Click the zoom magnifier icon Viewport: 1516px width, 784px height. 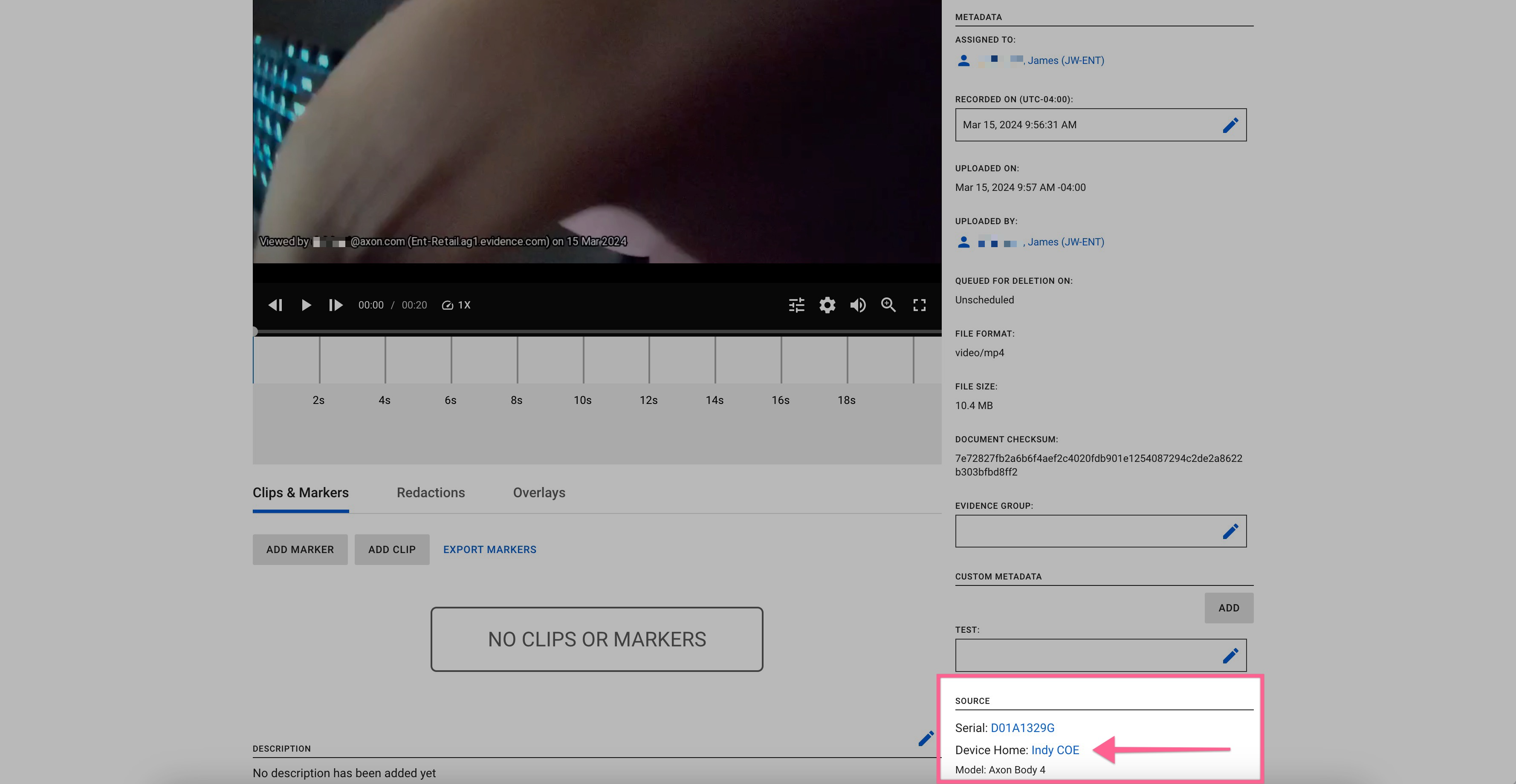pyautogui.click(x=888, y=305)
